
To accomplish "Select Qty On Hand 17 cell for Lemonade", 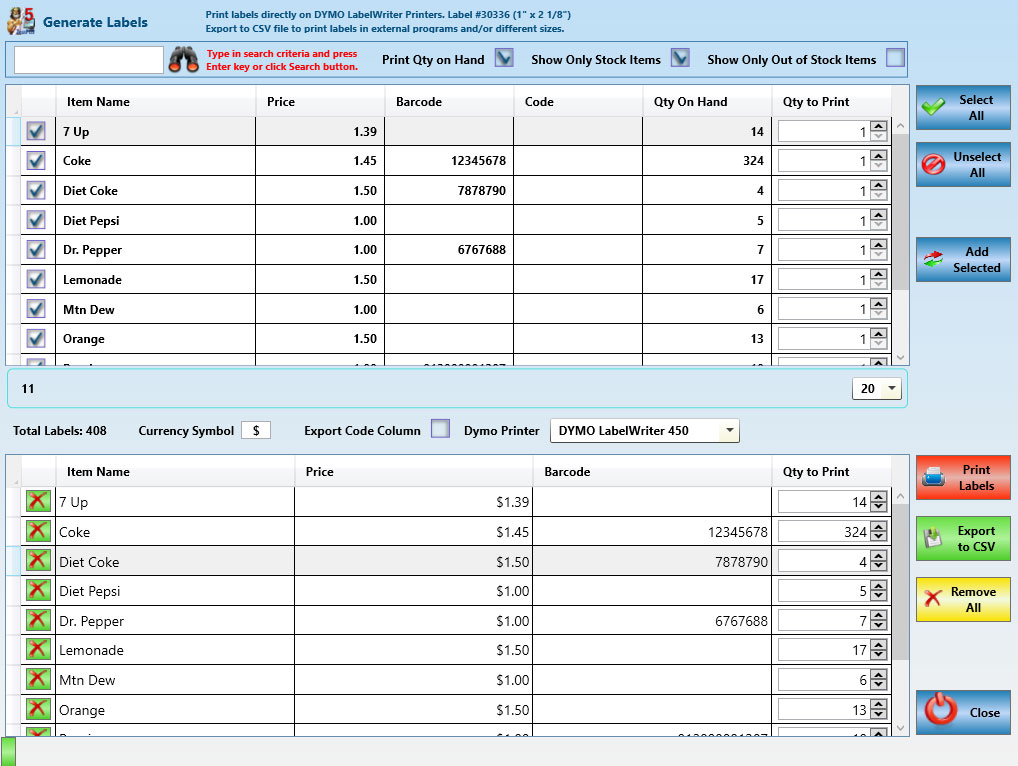I will coord(707,279).
